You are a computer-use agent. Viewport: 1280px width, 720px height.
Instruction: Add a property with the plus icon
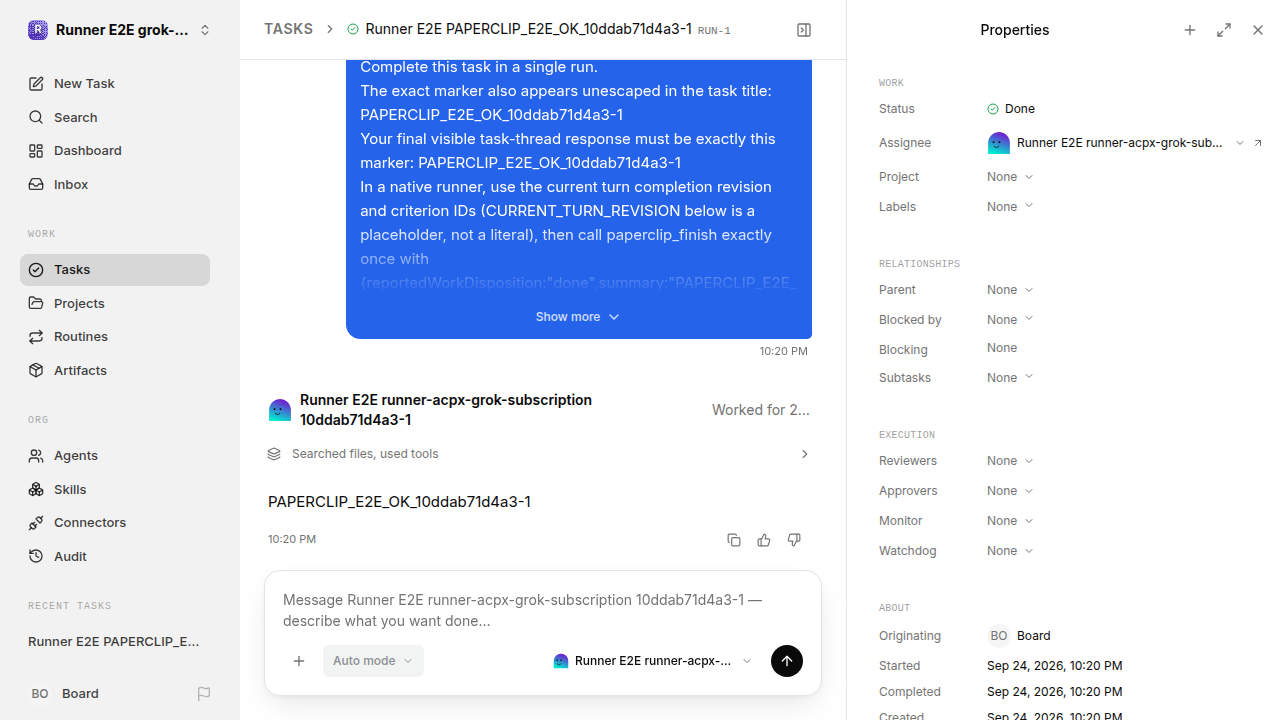point(1190,30)
